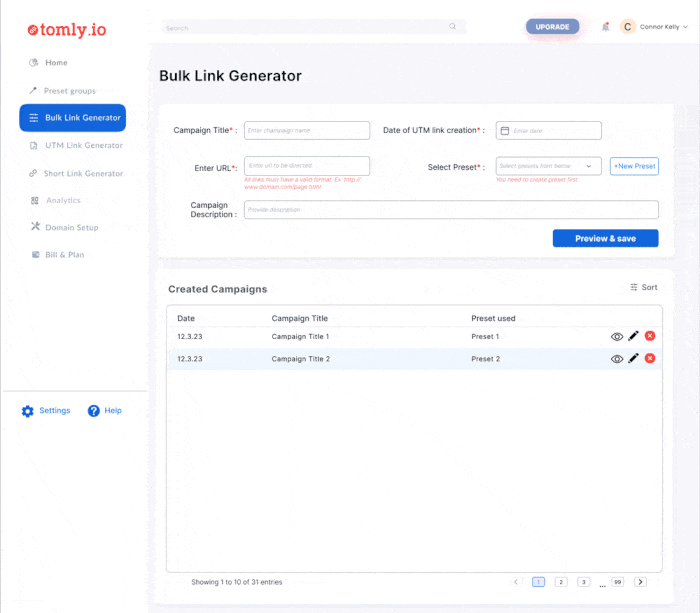700x613 pixels.
Task: Click the Bill & Plan card icon
Action: tap(35, 254)
